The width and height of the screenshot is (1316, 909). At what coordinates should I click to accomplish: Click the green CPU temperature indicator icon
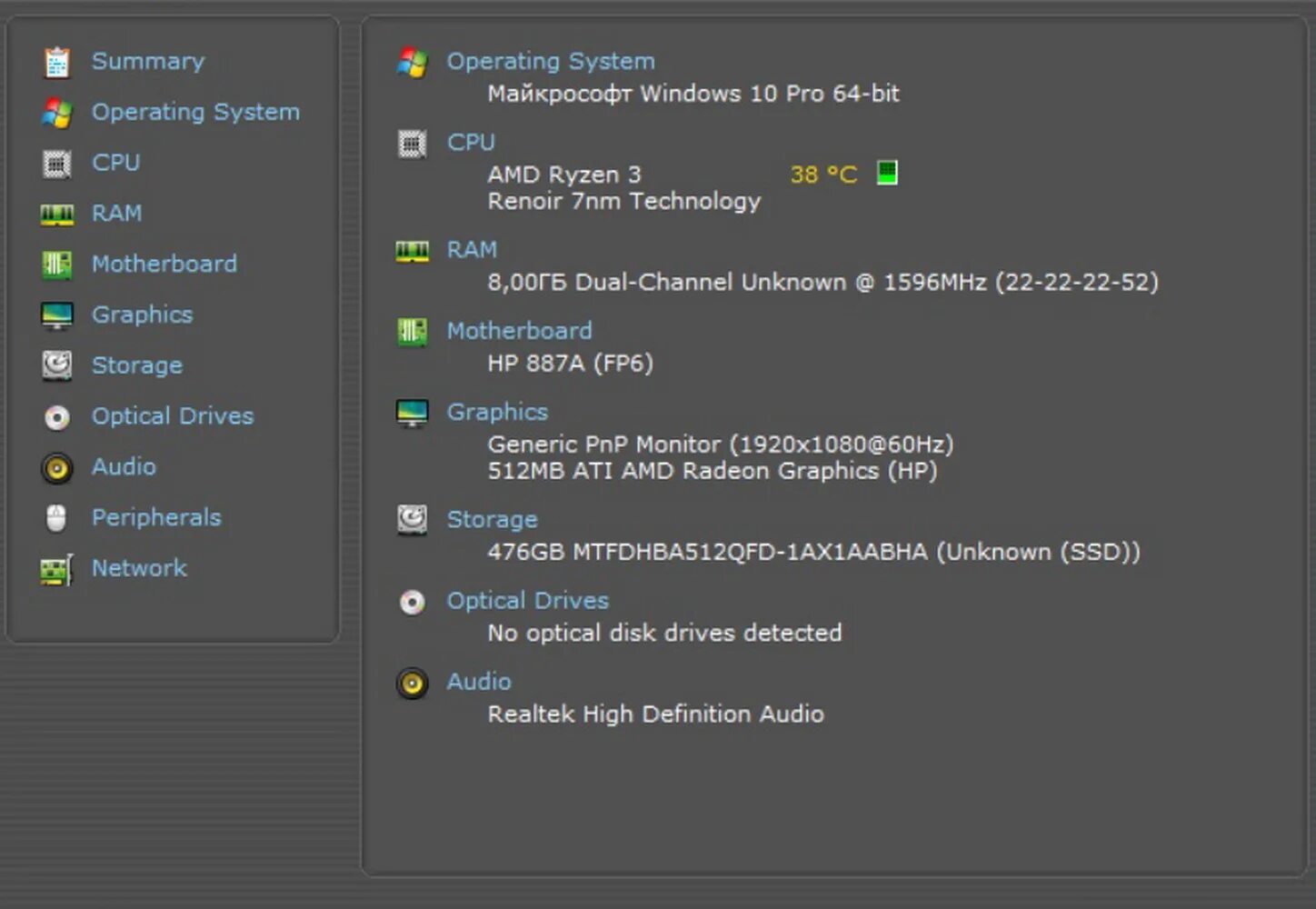(887, 173)
